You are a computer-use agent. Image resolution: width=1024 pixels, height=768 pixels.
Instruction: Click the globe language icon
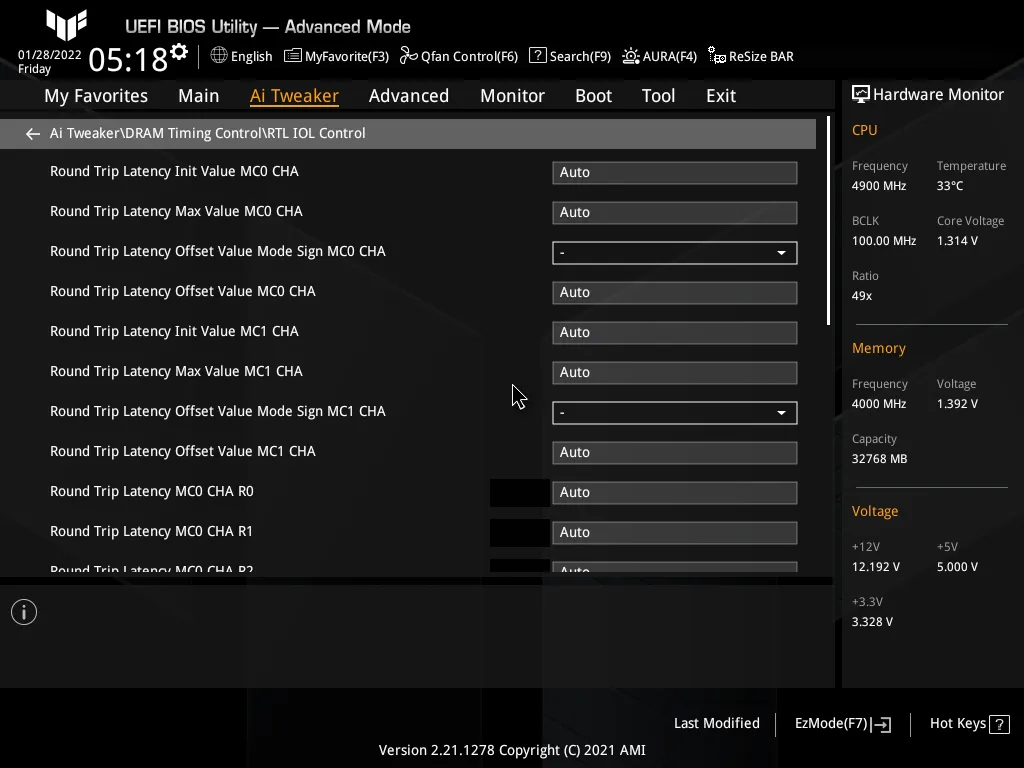click(219, 56)
